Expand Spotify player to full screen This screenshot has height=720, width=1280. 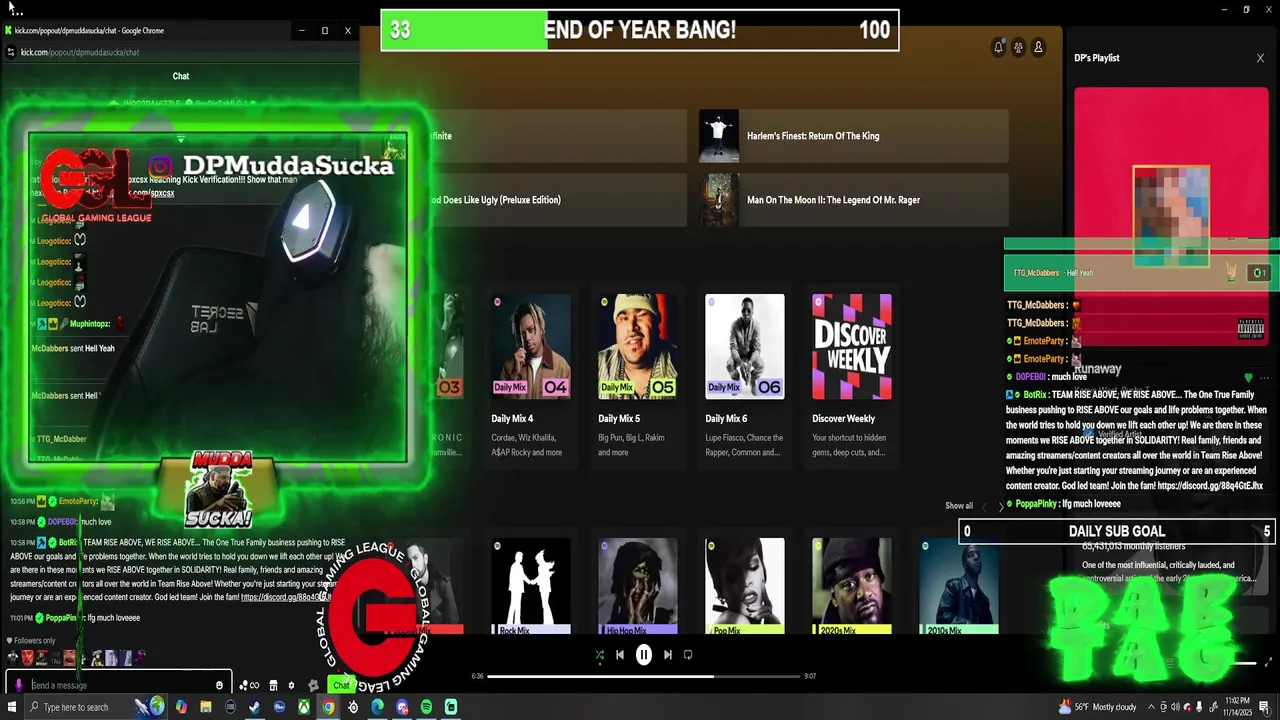[1269, 662]
